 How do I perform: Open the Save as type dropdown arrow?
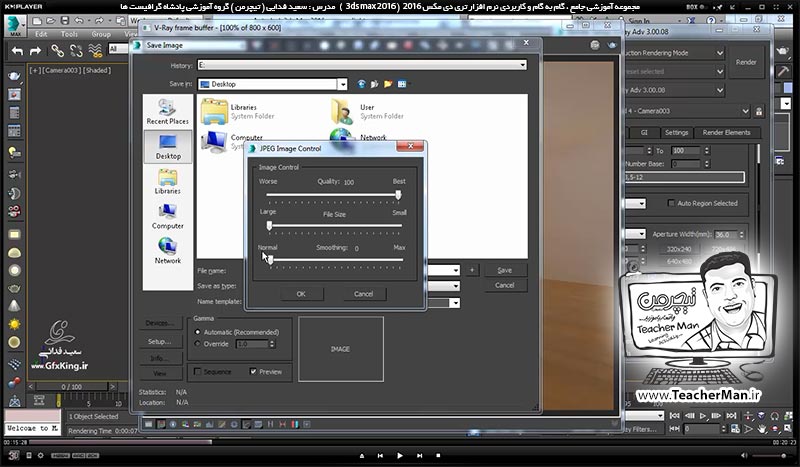pyautogui.click(x=456, y=286)
